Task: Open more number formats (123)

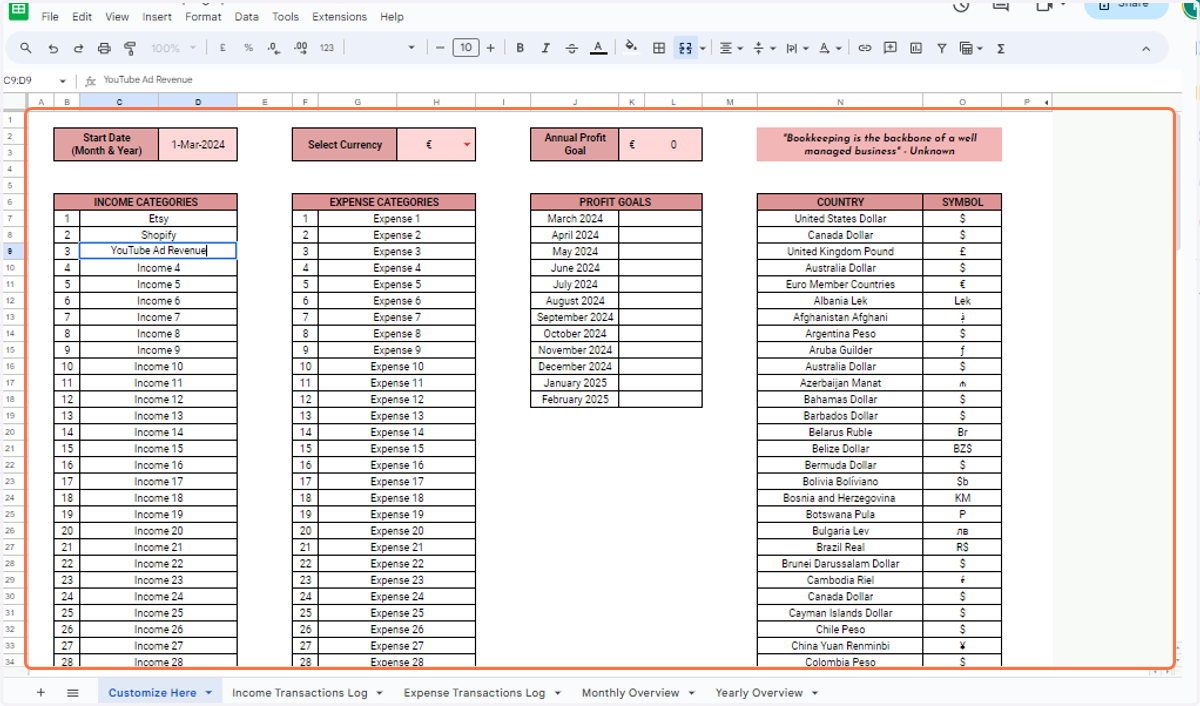Action: coord(327,48)
